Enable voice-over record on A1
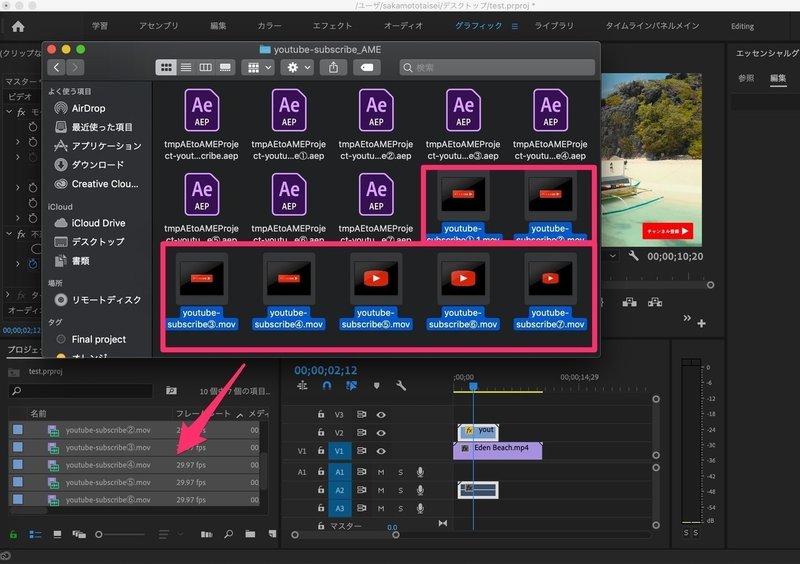Screen dimensions: 800x564 coord(420,472)
